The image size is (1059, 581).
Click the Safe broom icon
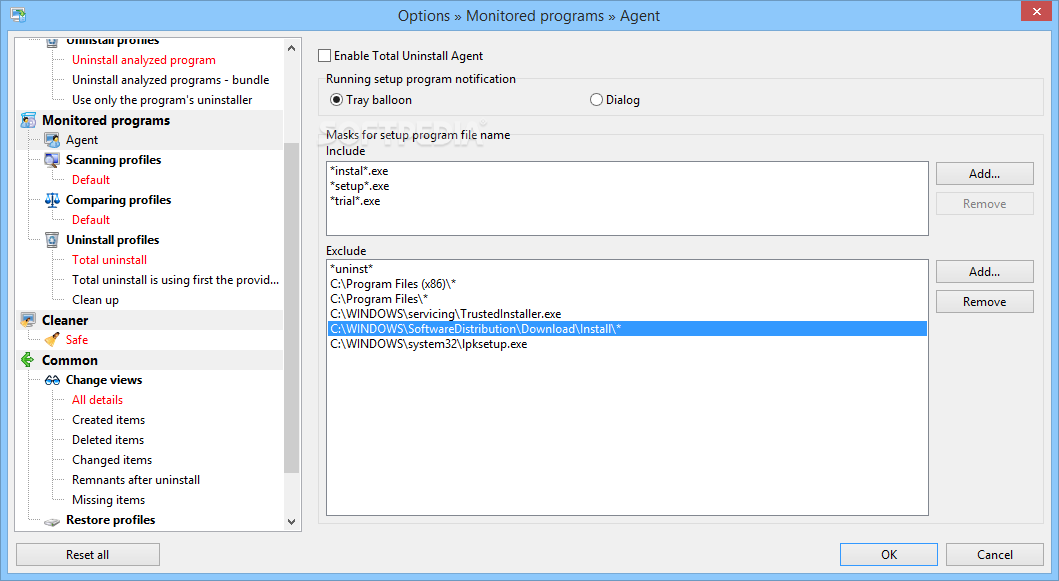tap(52, 340)
